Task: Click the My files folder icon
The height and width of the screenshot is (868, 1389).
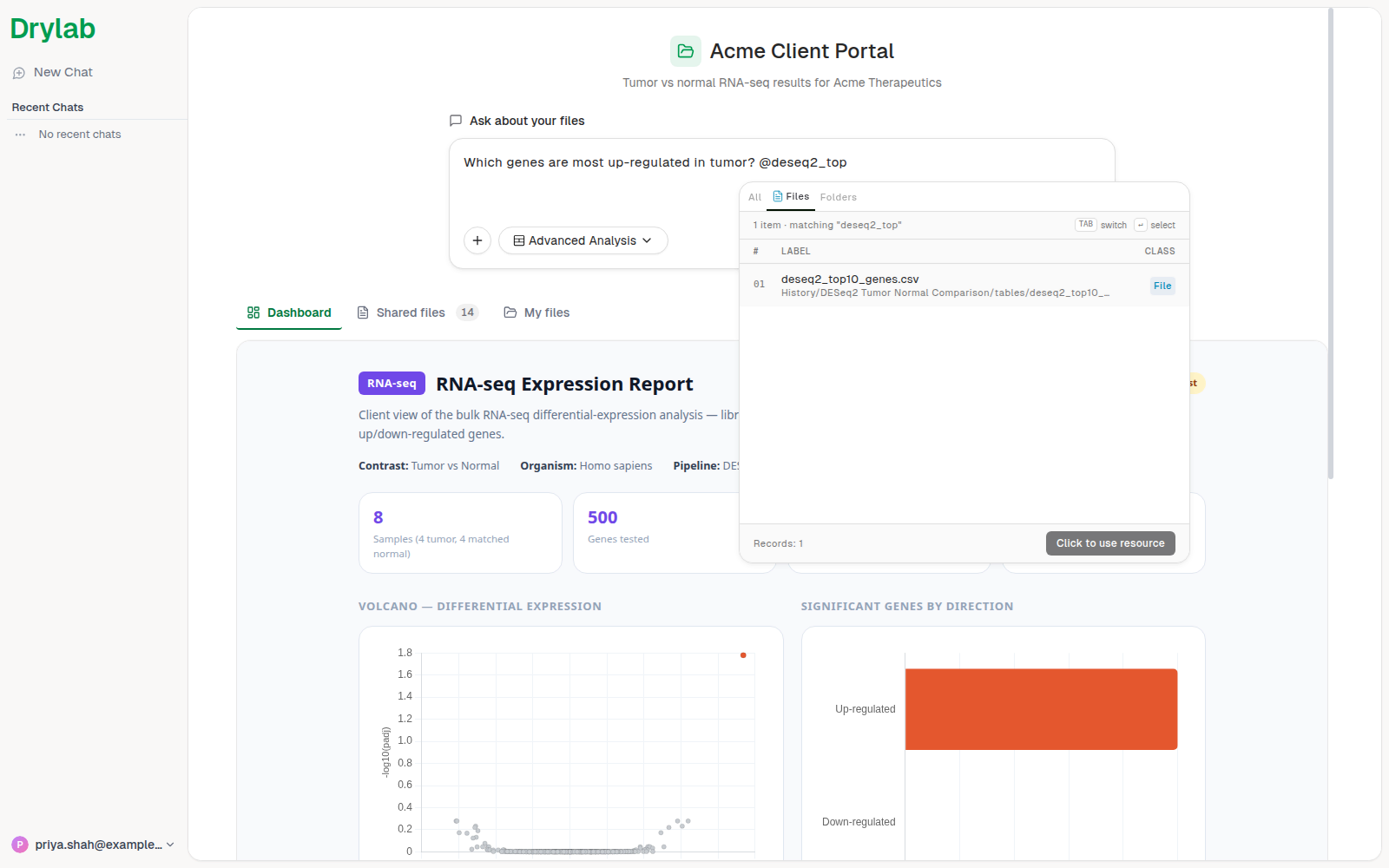Action: [510, 312]
